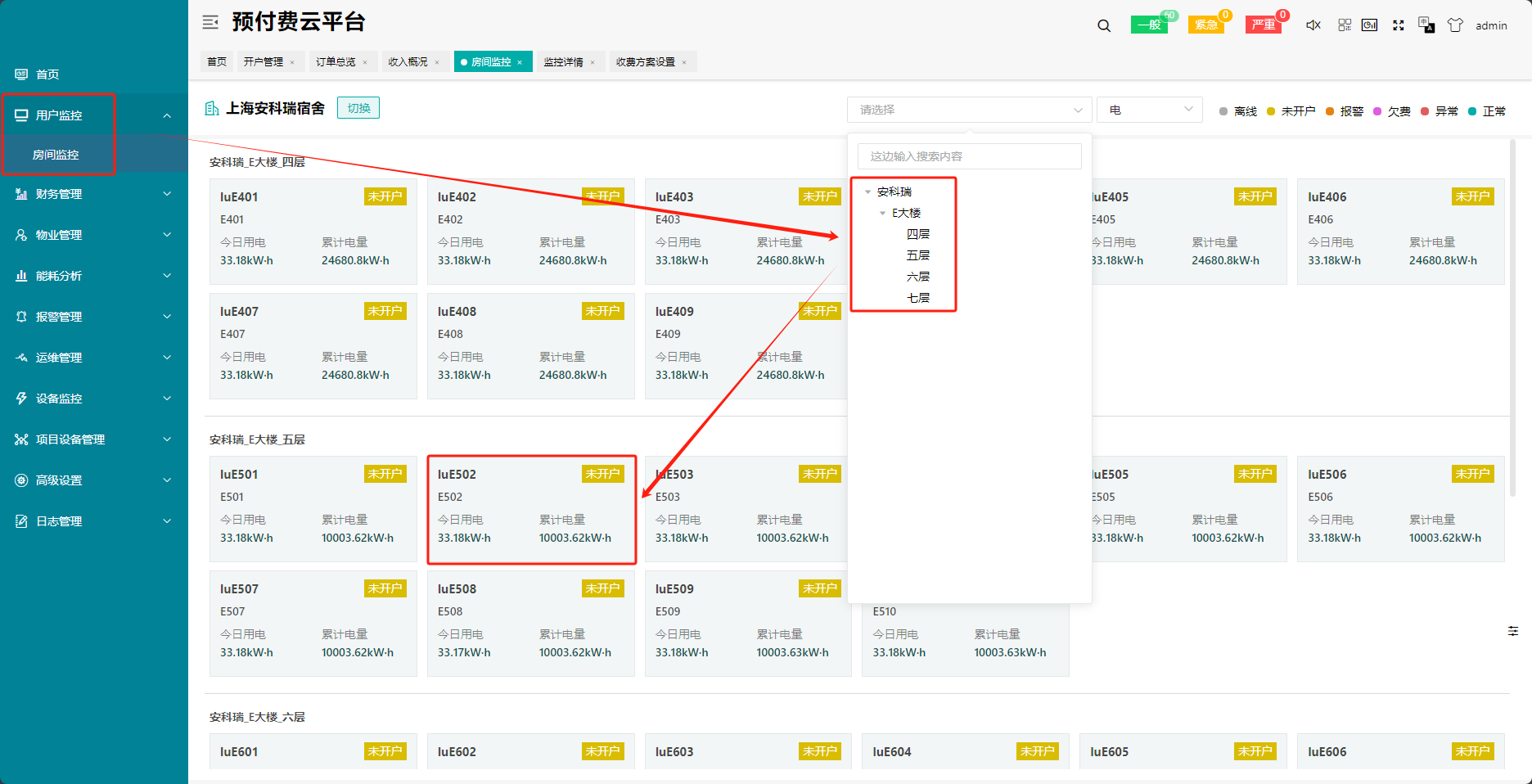Click the settings sliders icon at right edge
Image resolution: width=1532 pixels, height=784 pixels.
click(x=1513, y=631)
